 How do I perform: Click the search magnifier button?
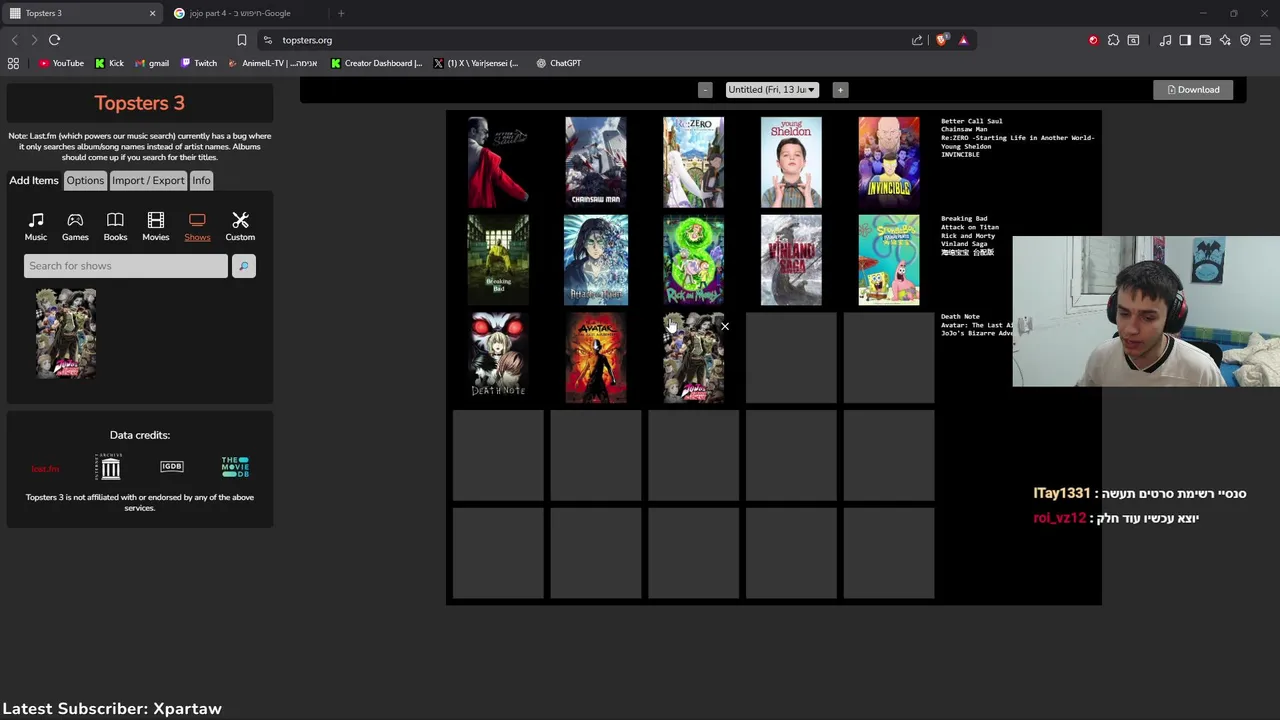[243, 266]
